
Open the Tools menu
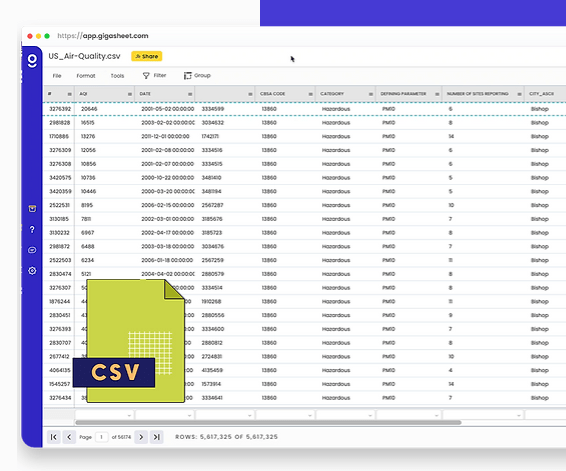tap(117, 76)
